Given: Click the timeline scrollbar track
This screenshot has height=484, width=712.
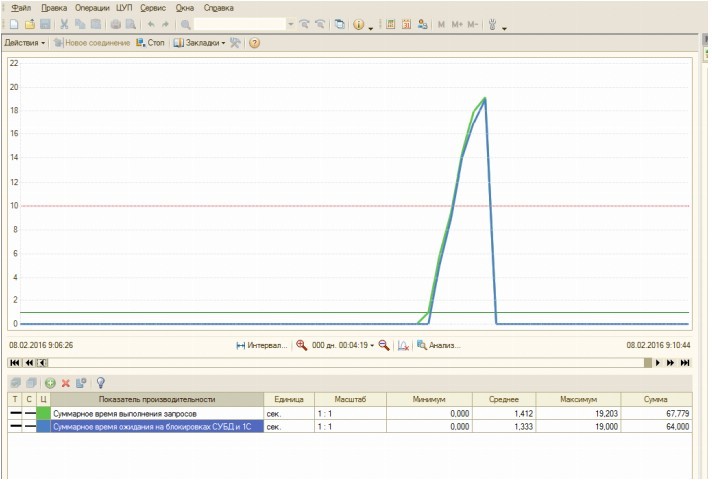Looking at the screenshot, I should 346,363.
